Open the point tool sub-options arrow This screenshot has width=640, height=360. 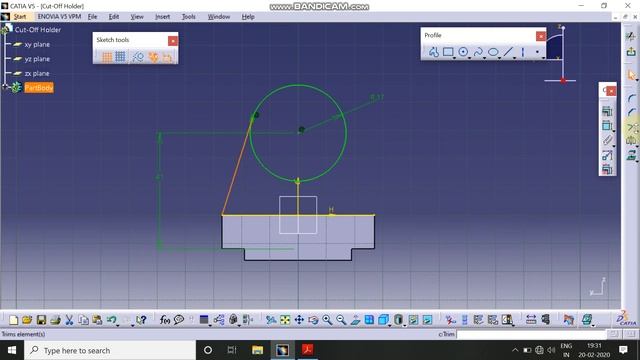[543, 58]
